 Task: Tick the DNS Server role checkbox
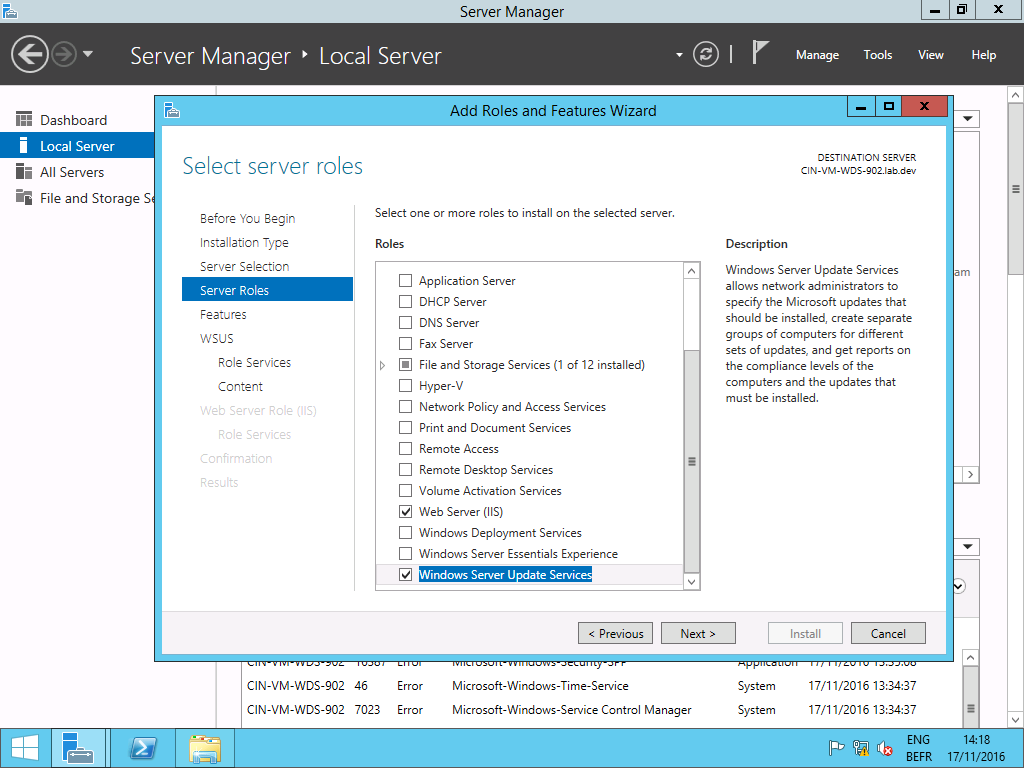click(406, 323)
